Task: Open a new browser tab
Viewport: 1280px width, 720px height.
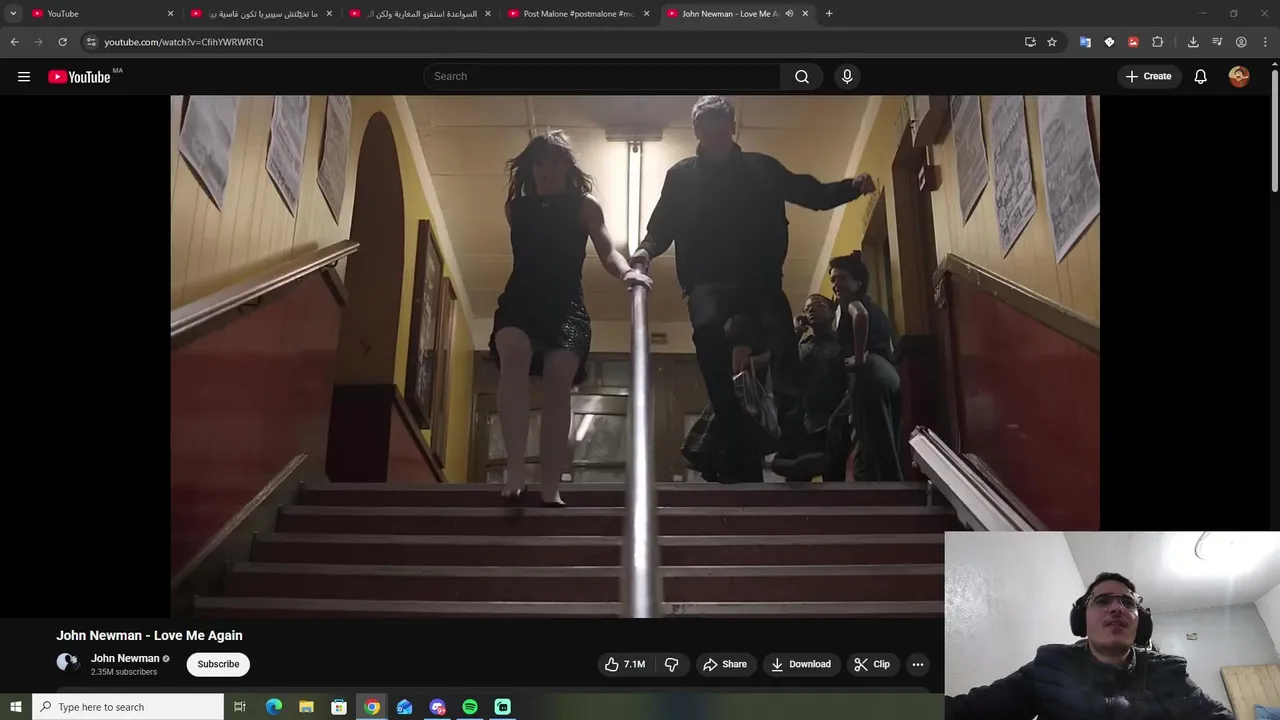Action: click(829, 13)
